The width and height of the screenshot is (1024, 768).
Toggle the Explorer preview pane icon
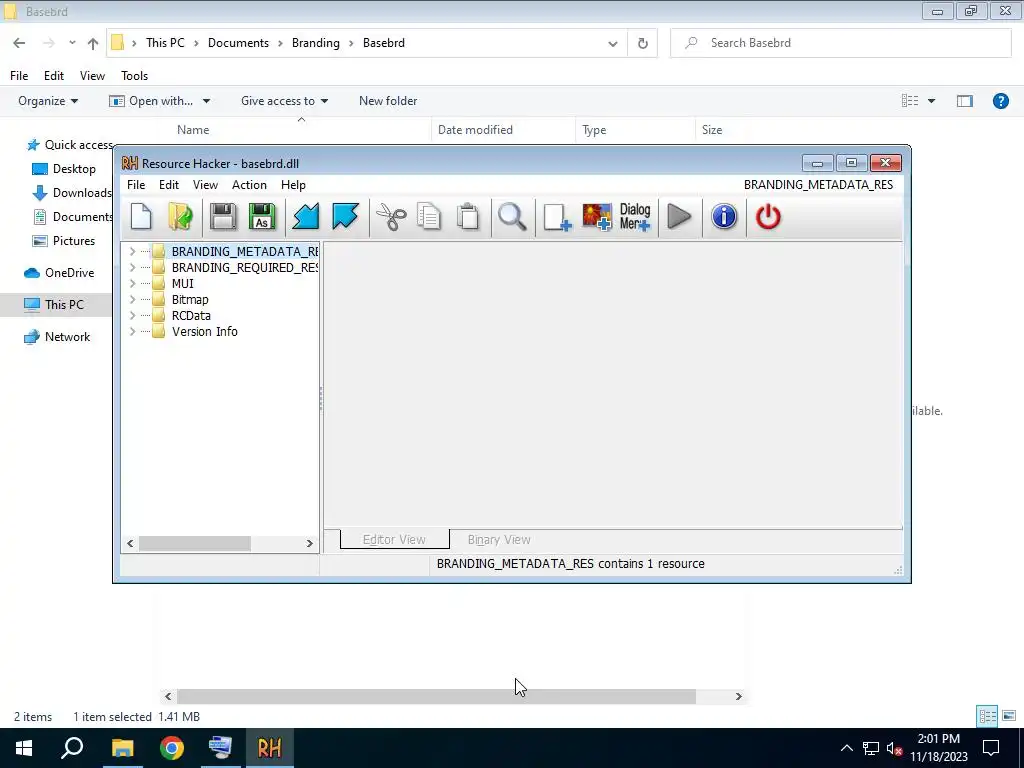pos(965,101)
